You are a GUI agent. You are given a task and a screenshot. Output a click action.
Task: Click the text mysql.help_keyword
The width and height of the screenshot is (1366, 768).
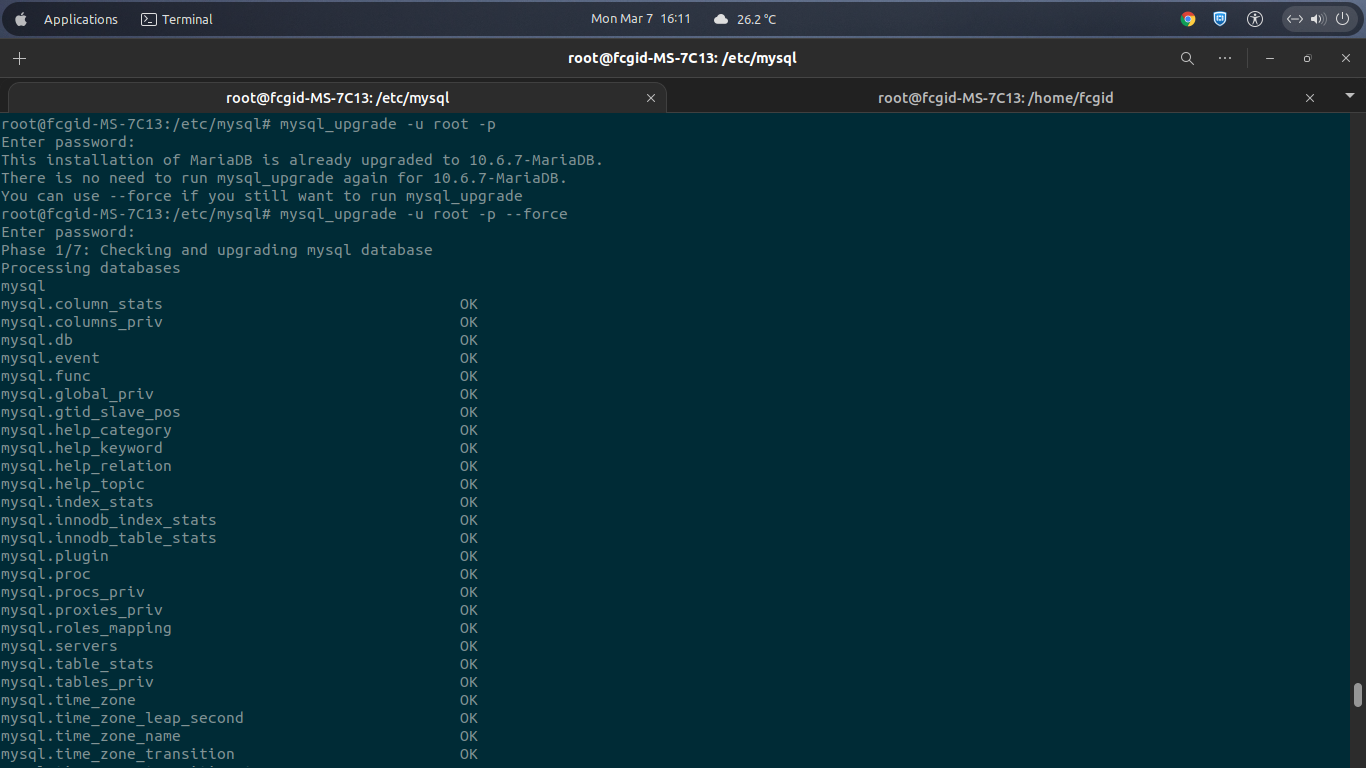coord(81,448)
